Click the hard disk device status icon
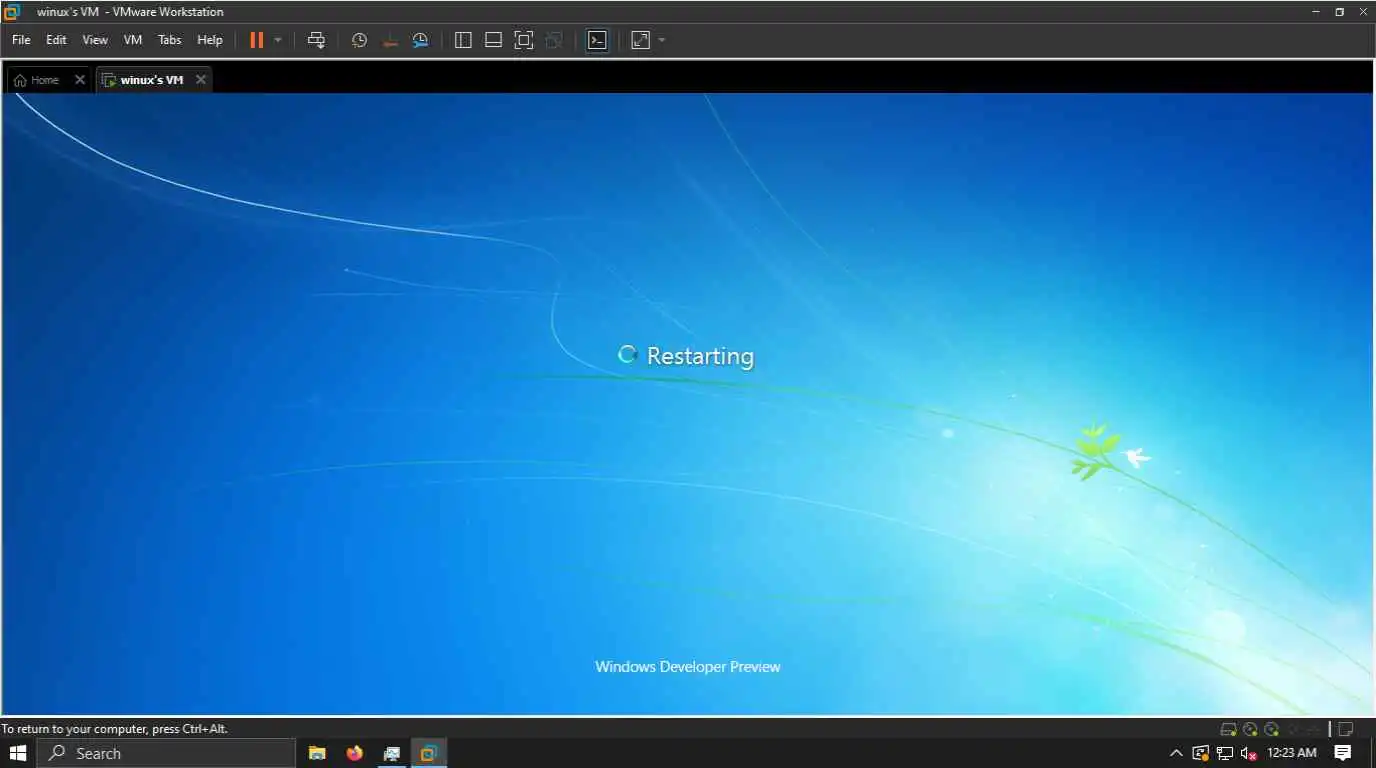Image resolution: width=1376 pixels, height=768 pixels. point(1228,729)
